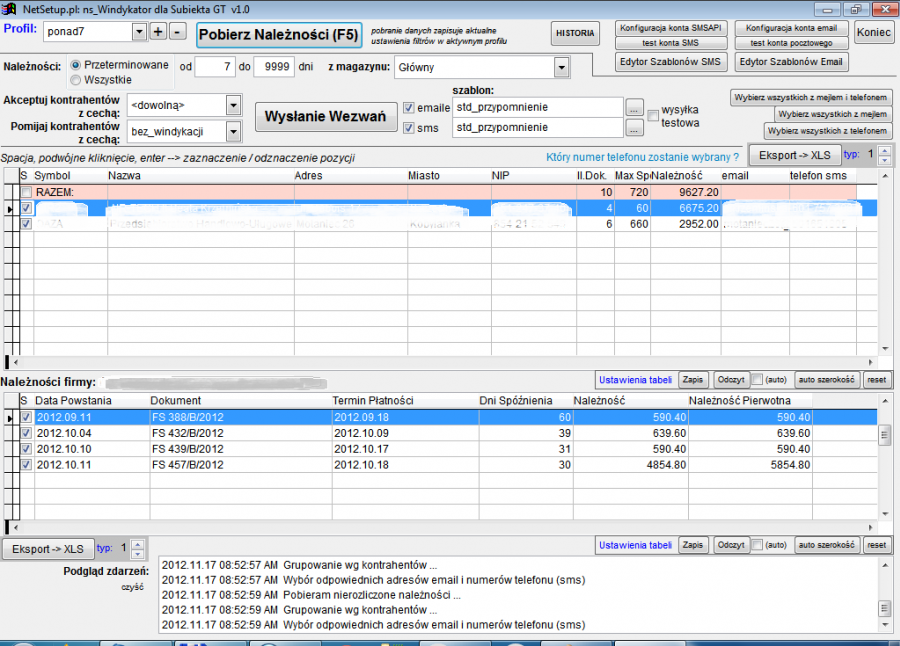The height and width of the screenshot is (646, 900).
Task: Click the od days input field
Action: (215, 67)
